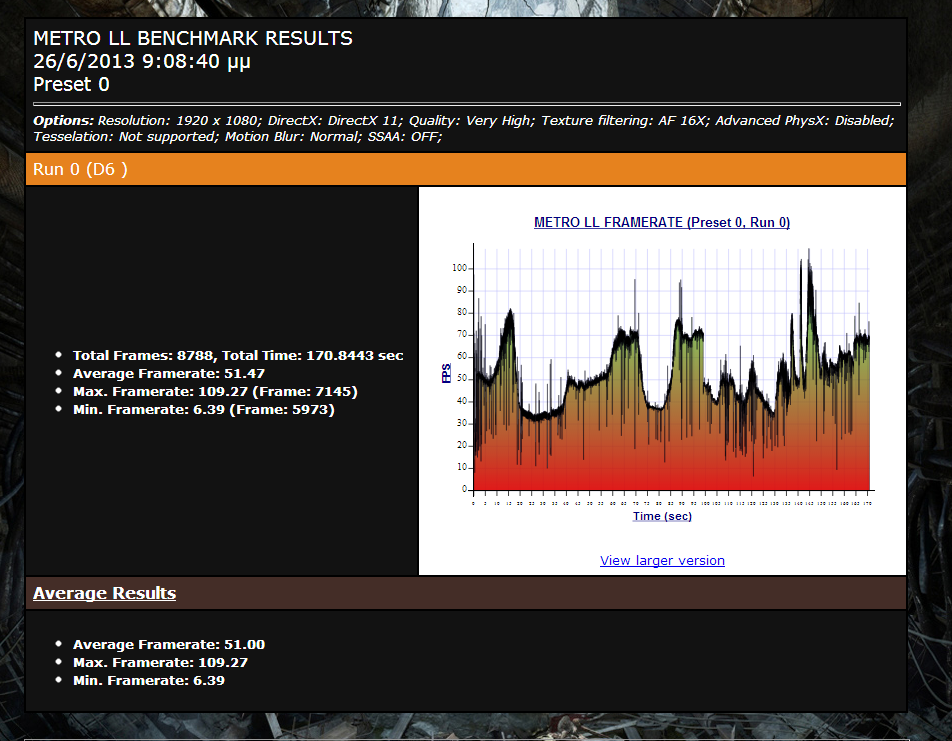Image resolution: width=952 pixels, height=741 pixels.
Task: Click the date '26/6/2013 9:08:40' line
Action: tap(141, 61)
